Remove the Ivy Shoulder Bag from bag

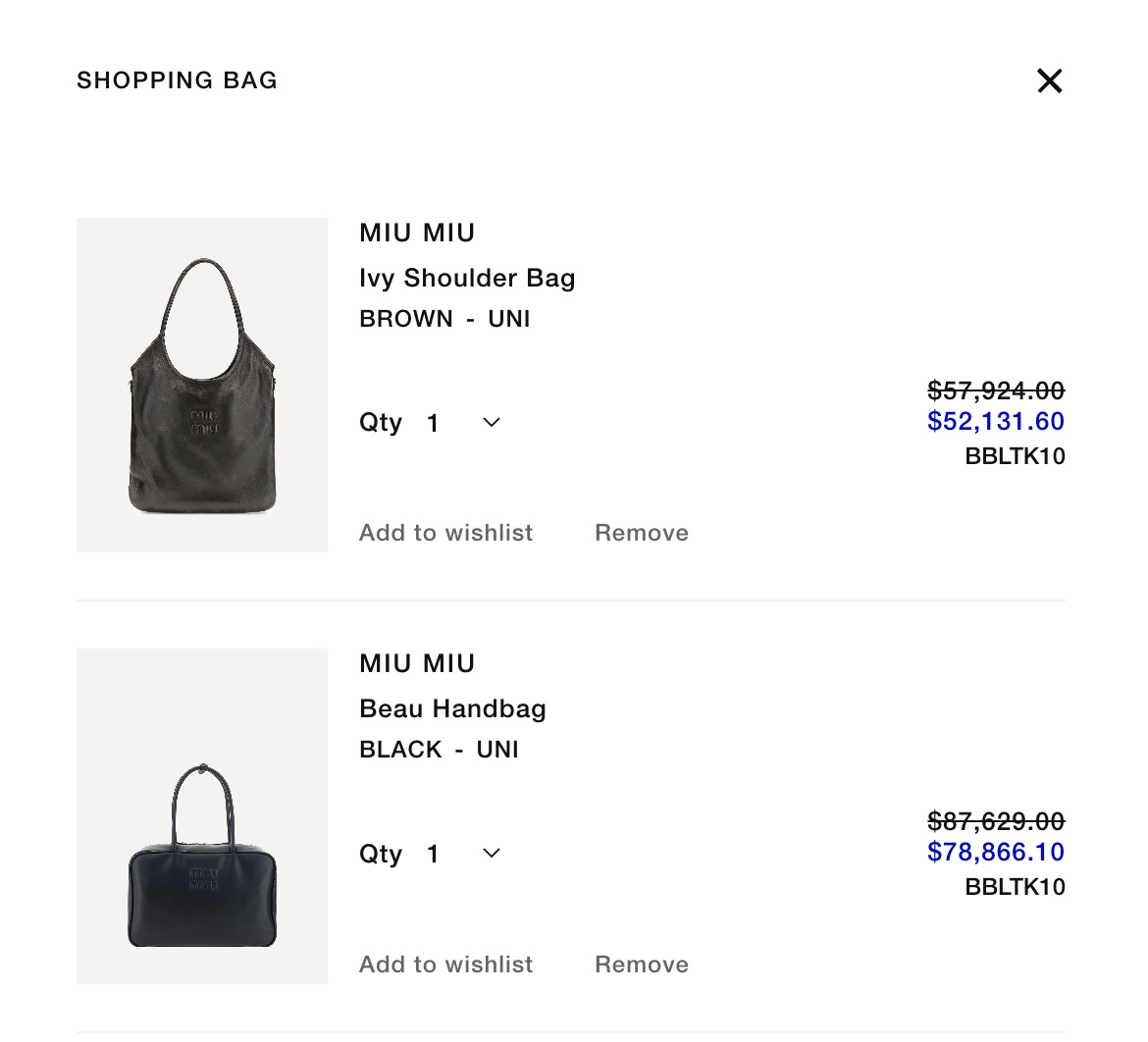(642, 533)
